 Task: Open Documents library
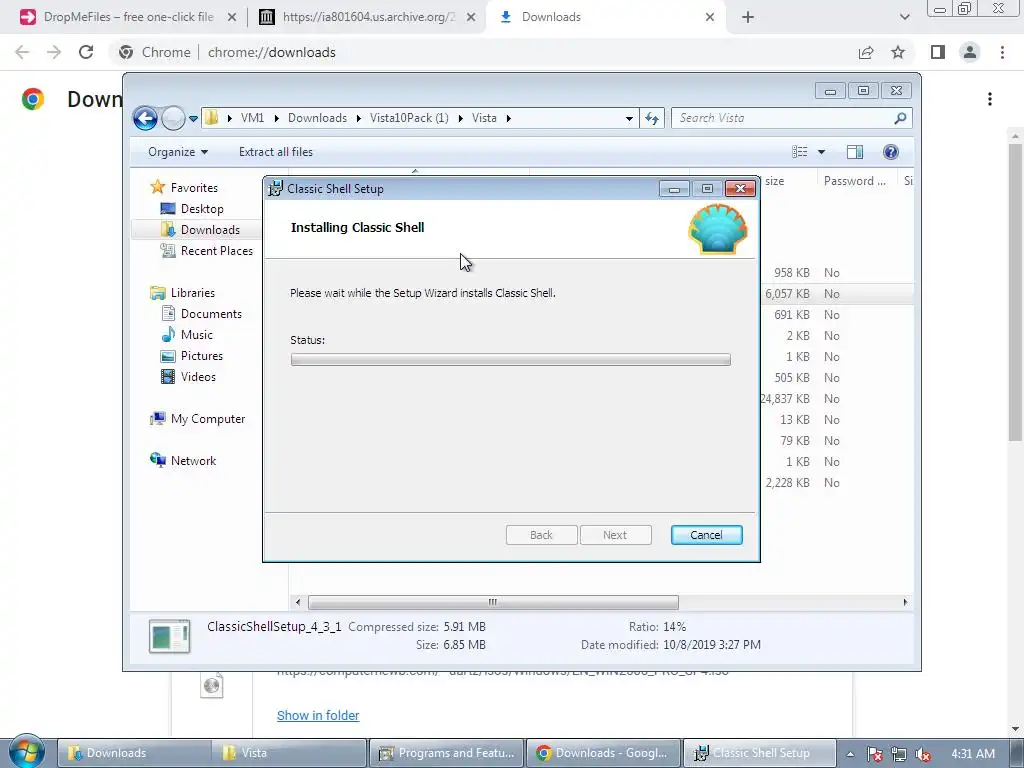211,313
